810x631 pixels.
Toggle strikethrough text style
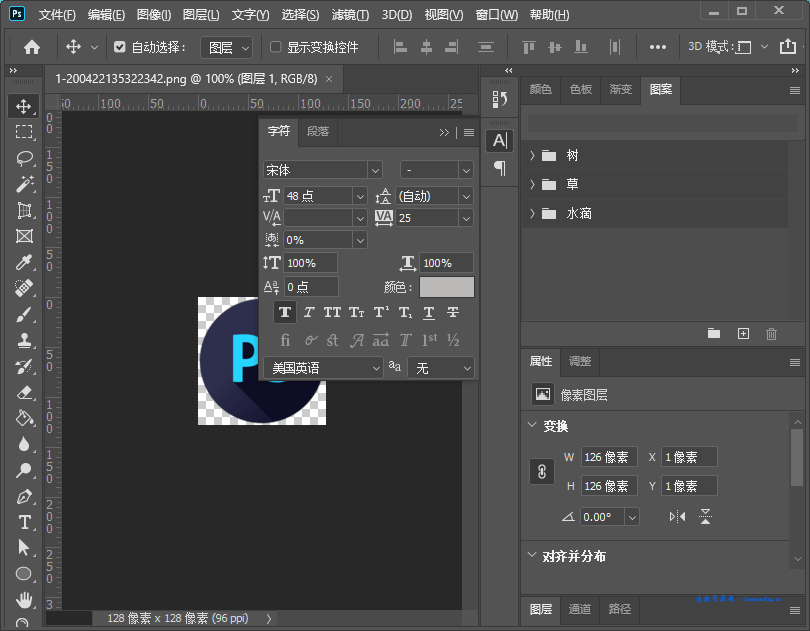(453, 312)
